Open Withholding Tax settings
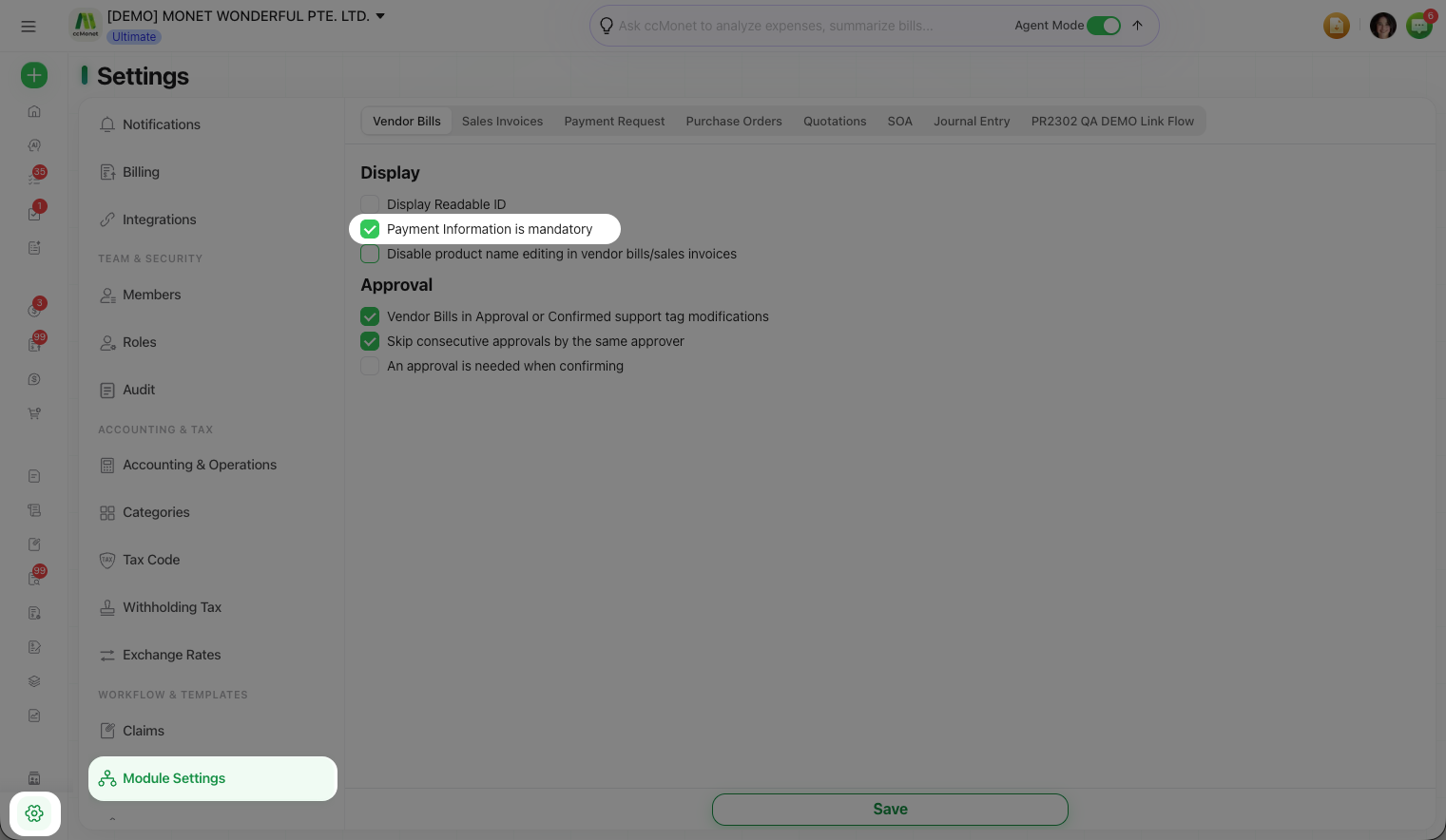Viewport: 1446px width, 840px height. pyautogui.click(x=213, y=607)
